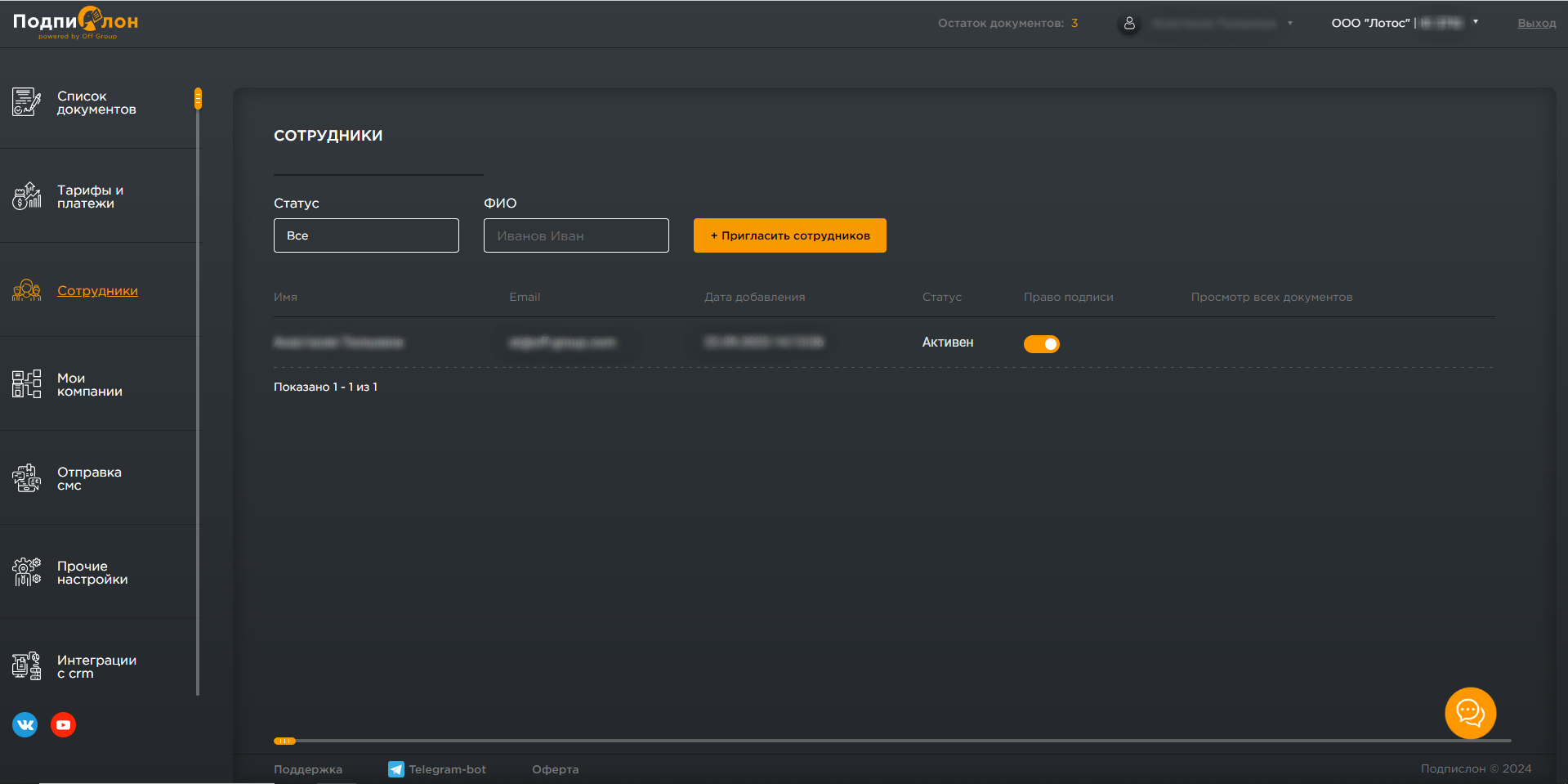Click the Подпислон logo

point(76,22)
